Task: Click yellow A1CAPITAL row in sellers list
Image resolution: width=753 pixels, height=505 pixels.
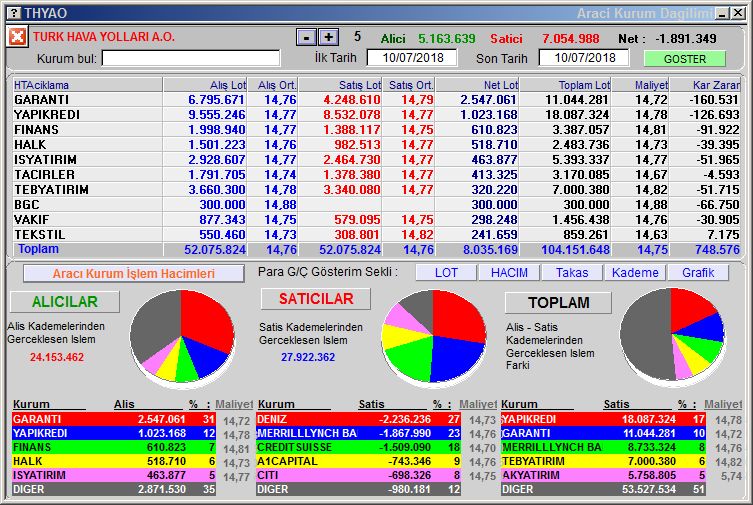Action: [358, 461]
